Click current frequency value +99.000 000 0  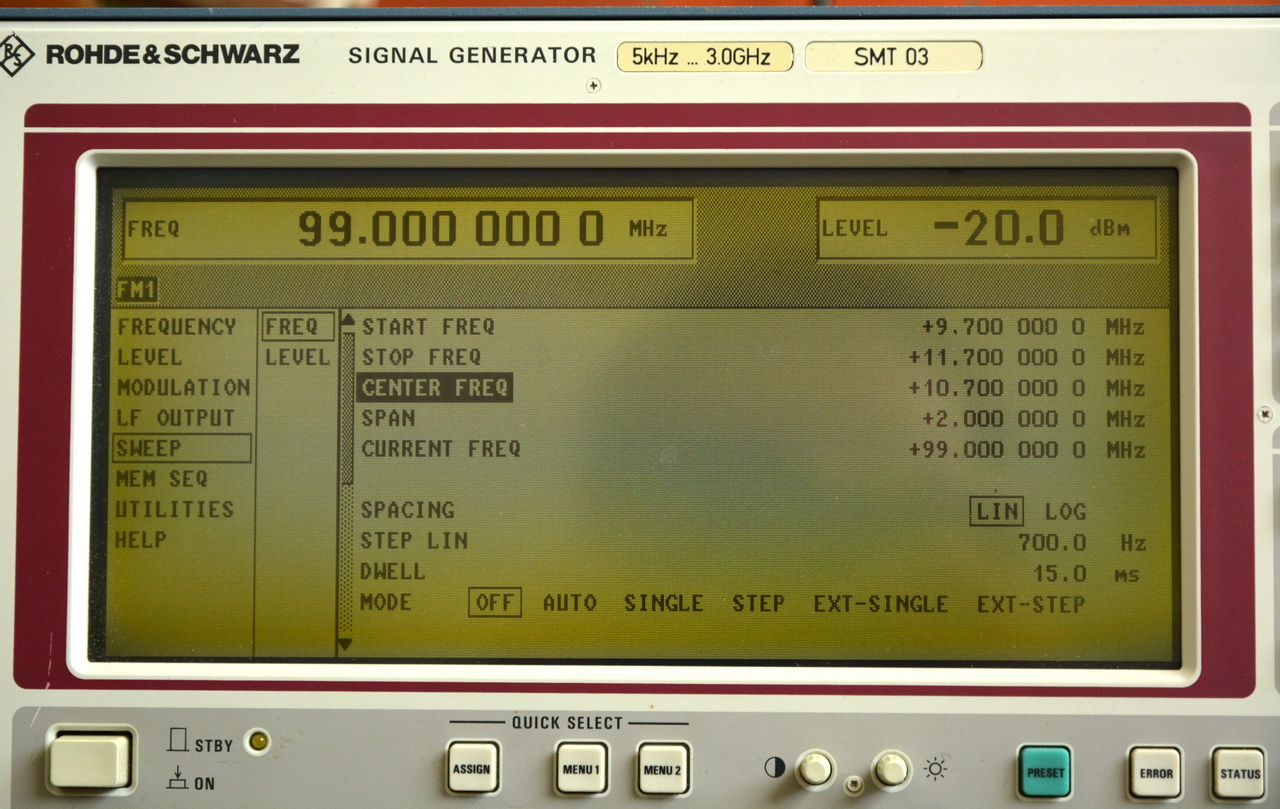[997, 450]
